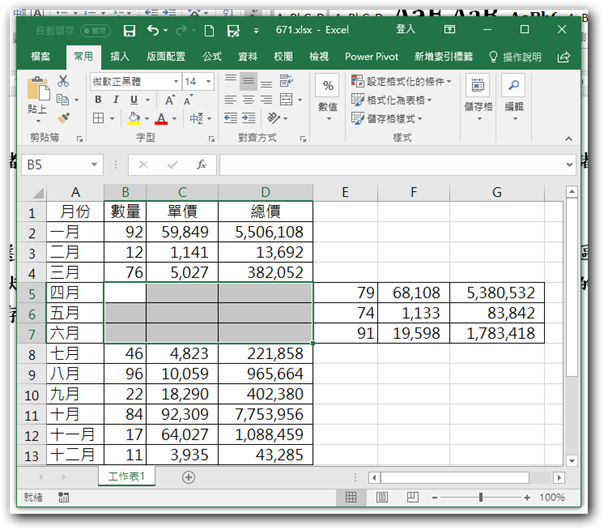Open the 數值 number format group
This screenshot has height=530, width=604.
coord(328,98)
